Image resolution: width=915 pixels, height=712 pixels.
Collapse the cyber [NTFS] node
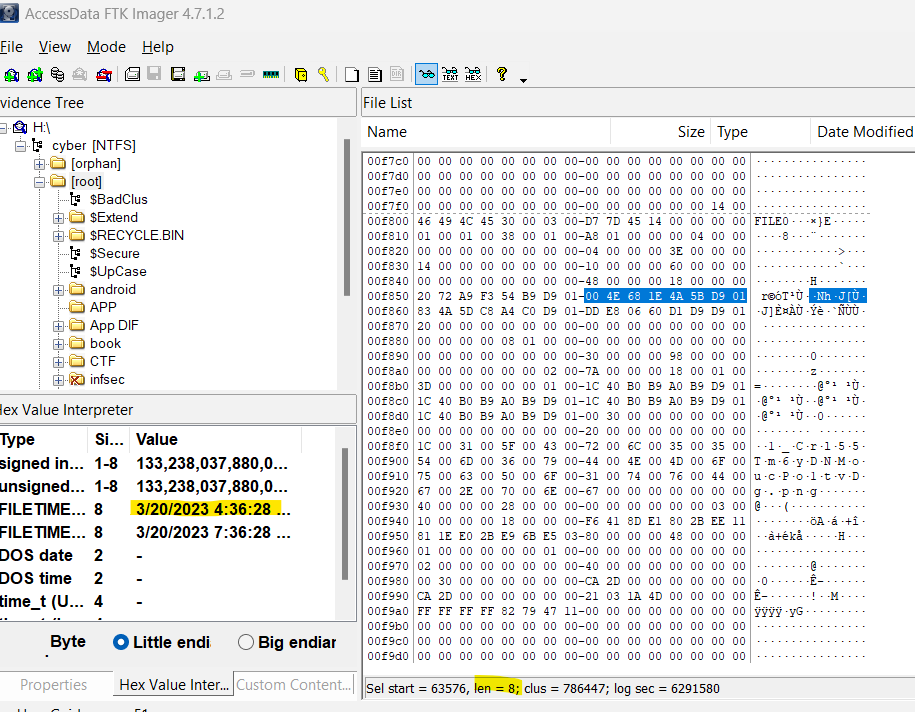point(20,146)
